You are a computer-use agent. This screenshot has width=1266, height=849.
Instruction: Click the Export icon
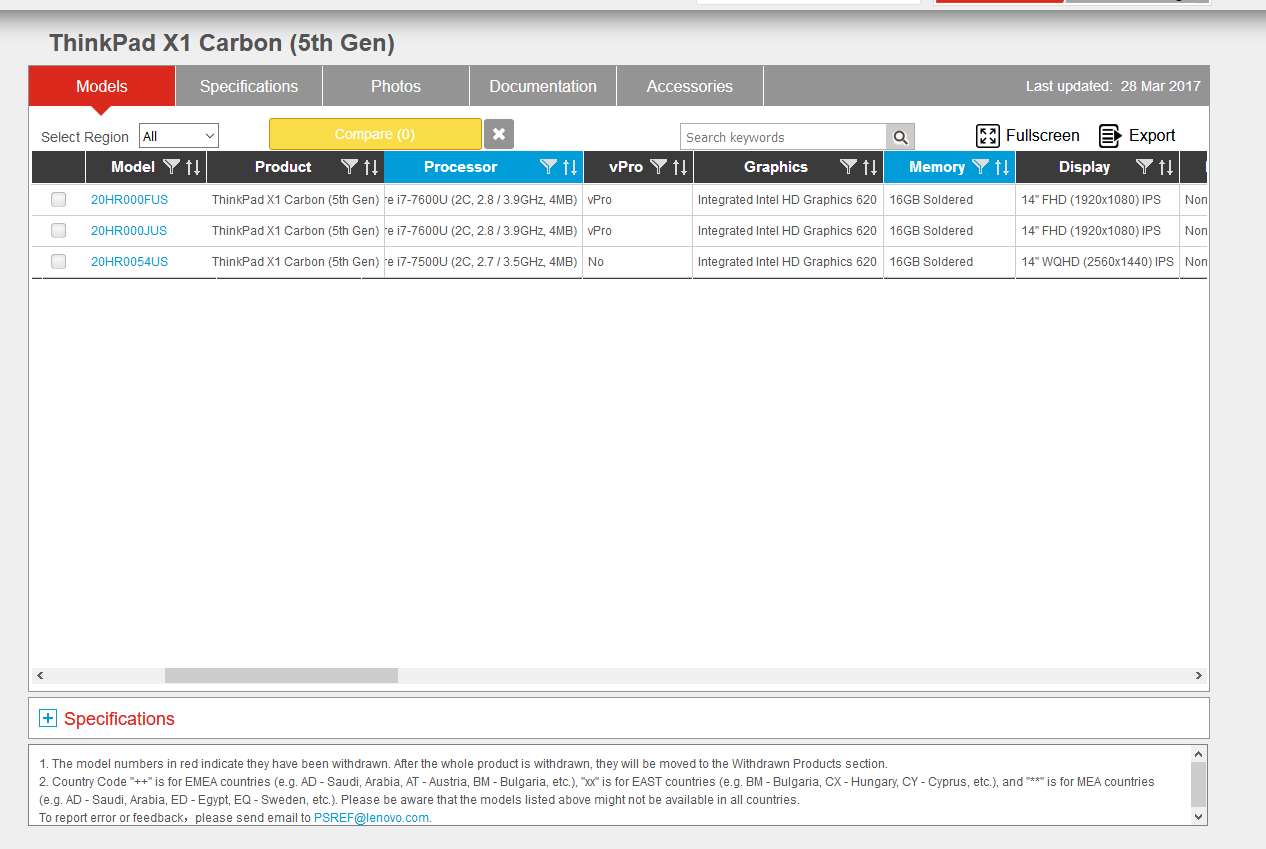(1110, 136)
